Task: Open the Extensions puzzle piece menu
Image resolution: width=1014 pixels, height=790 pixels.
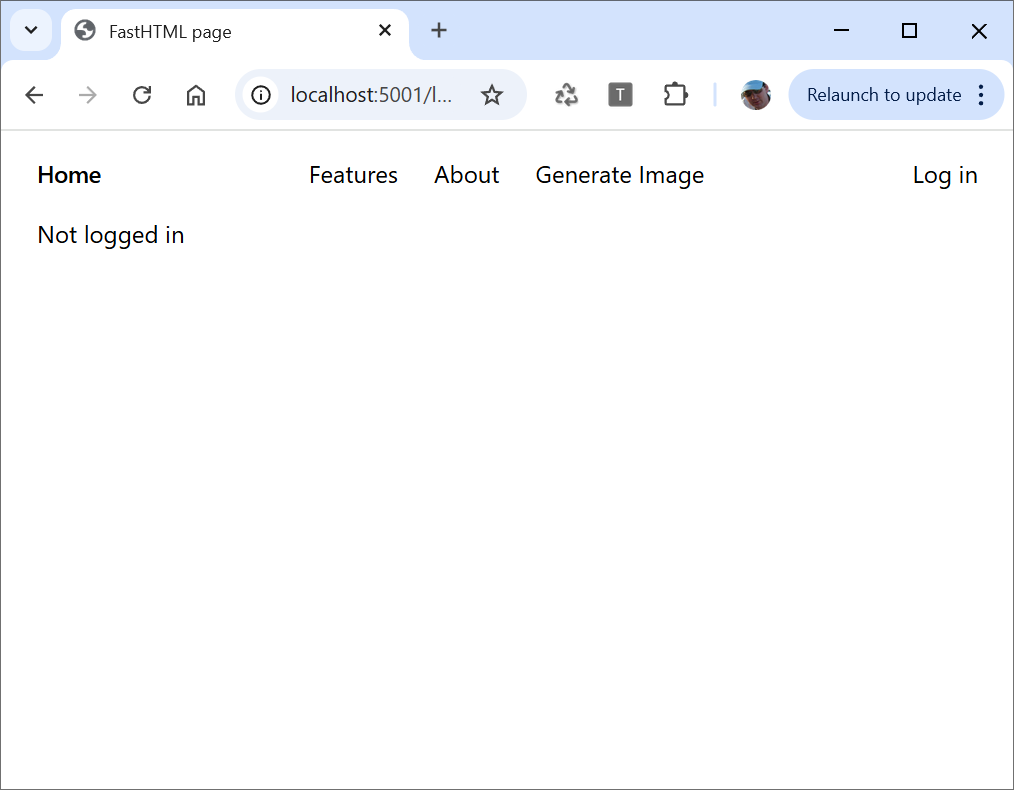Action: [675, 95]
